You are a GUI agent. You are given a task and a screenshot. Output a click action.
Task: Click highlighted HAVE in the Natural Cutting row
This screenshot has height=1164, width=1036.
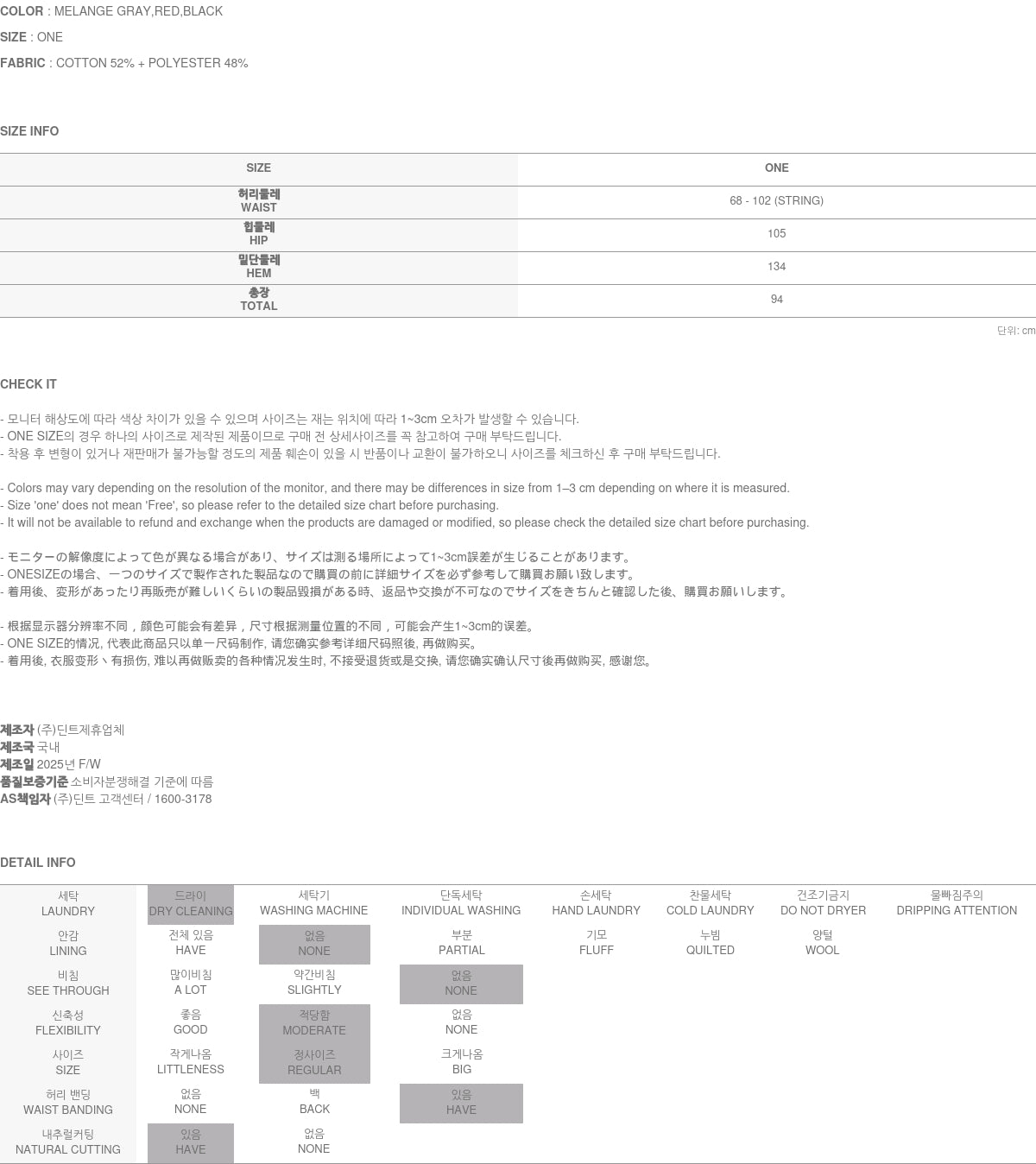[191, 1142]
